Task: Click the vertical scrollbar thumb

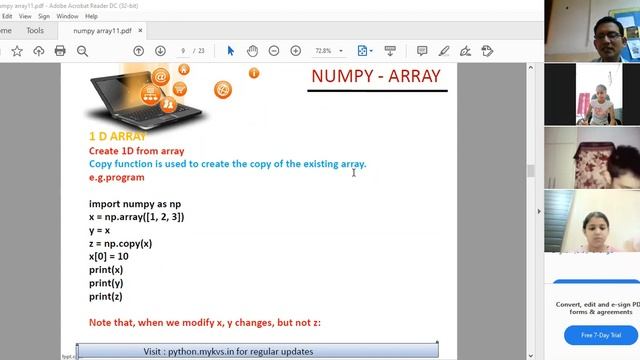Action: [531, 171]
